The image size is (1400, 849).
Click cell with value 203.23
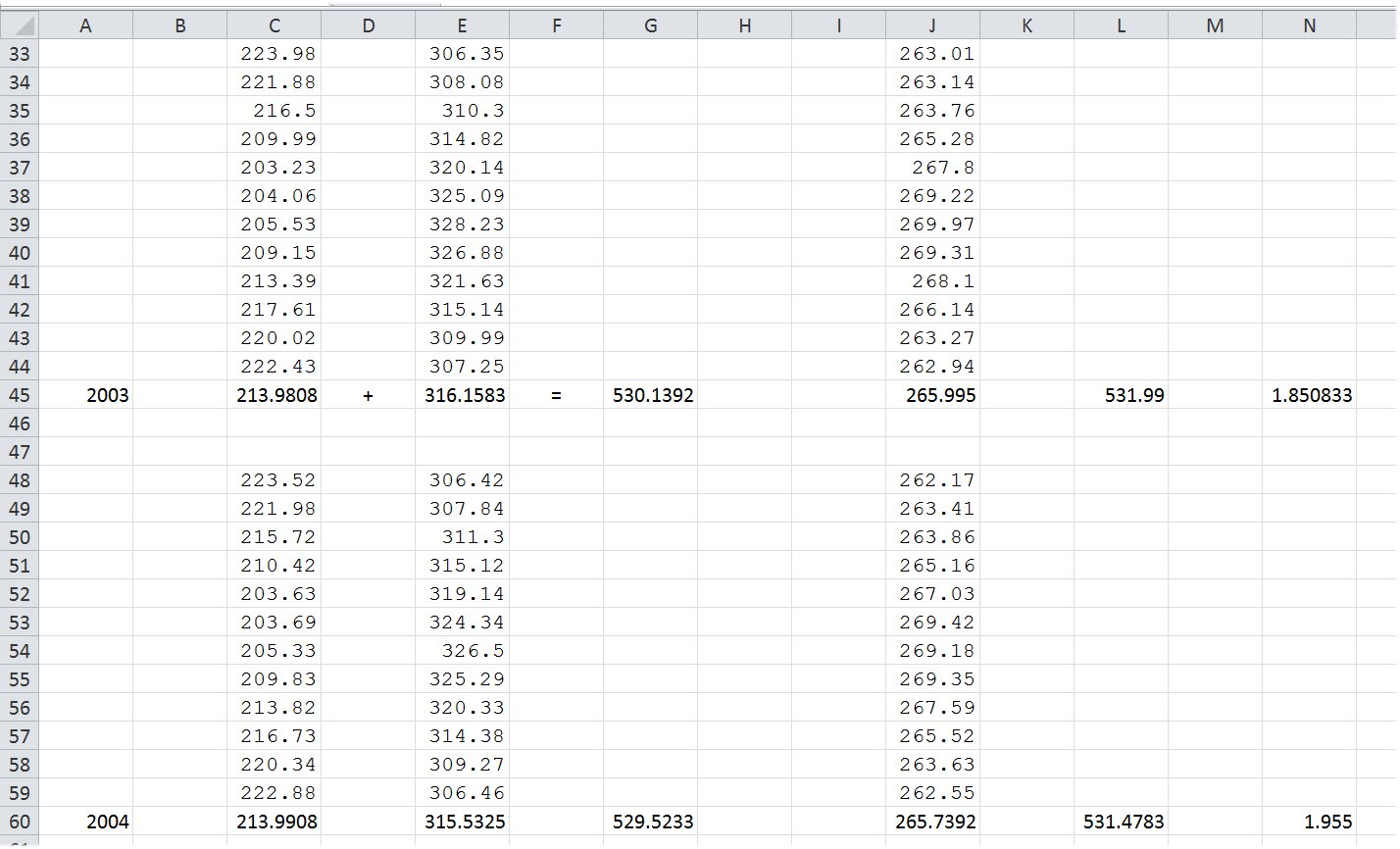[x=274, y=168]
